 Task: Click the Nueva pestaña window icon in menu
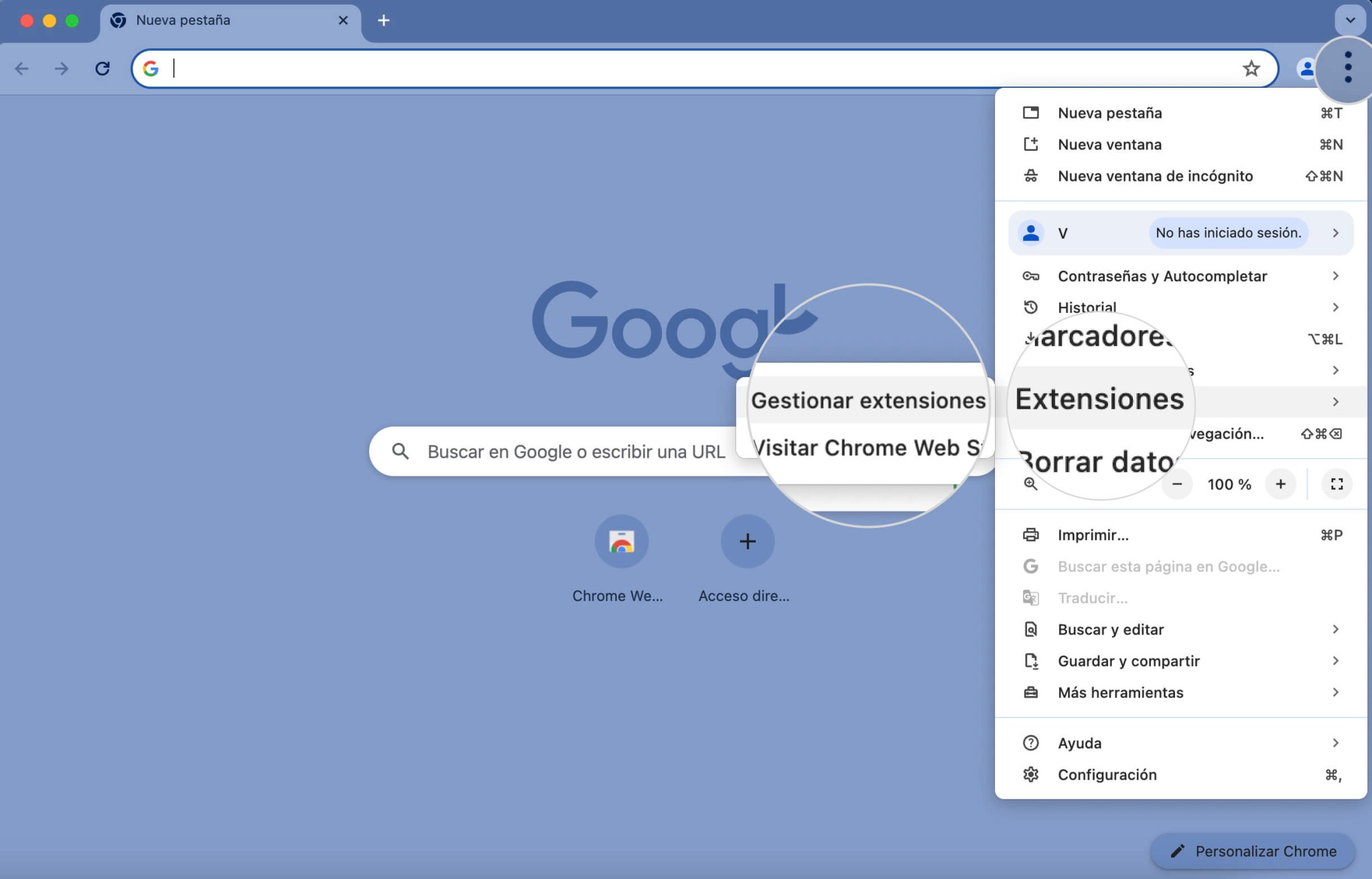pos(1031,113)
